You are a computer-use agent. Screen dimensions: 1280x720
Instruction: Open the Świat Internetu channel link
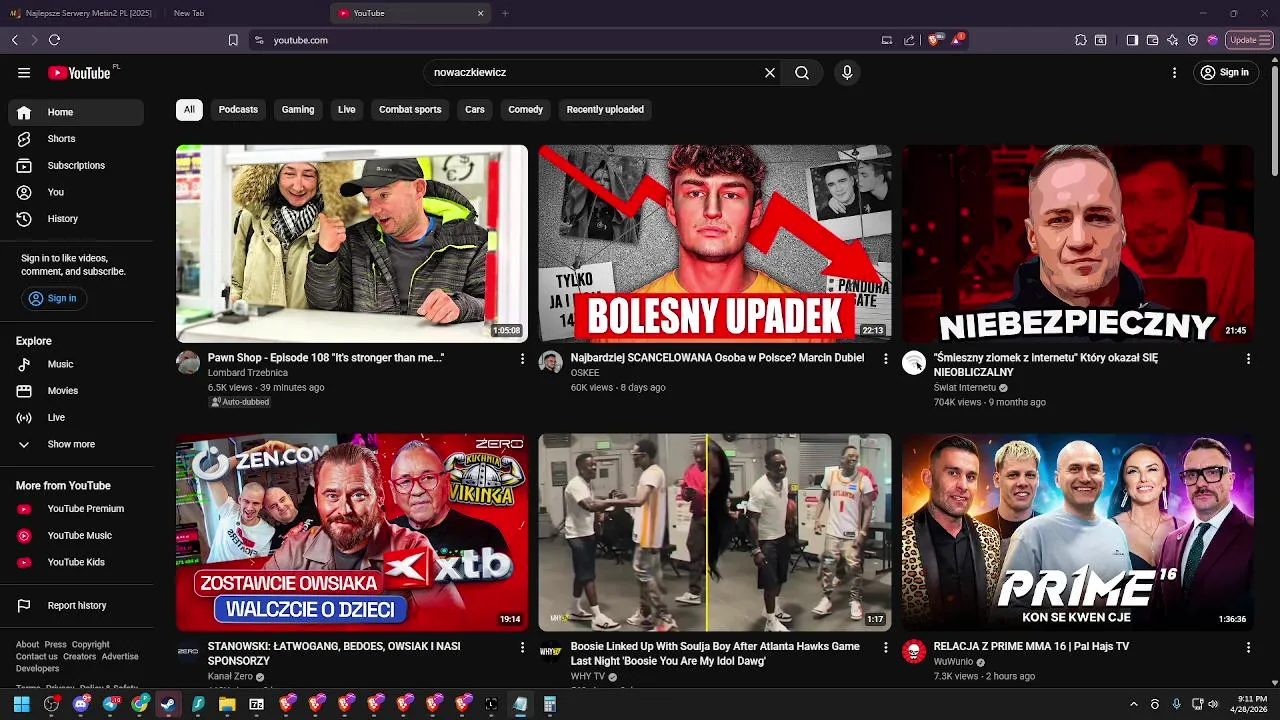[x=965, y=388]
